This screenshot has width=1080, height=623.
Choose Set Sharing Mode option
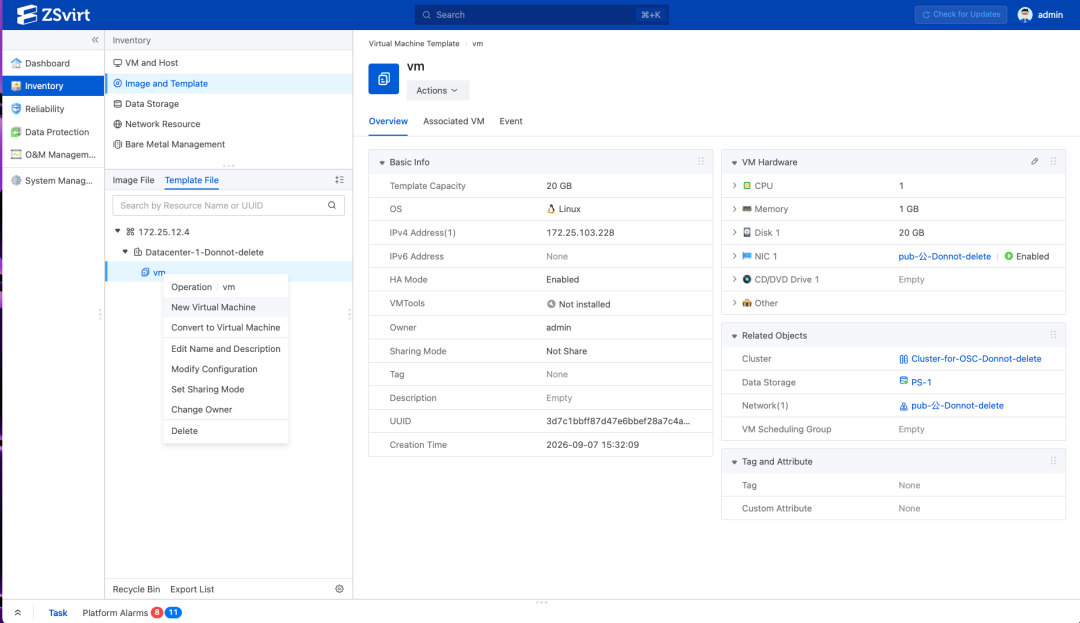click(225, 389)
